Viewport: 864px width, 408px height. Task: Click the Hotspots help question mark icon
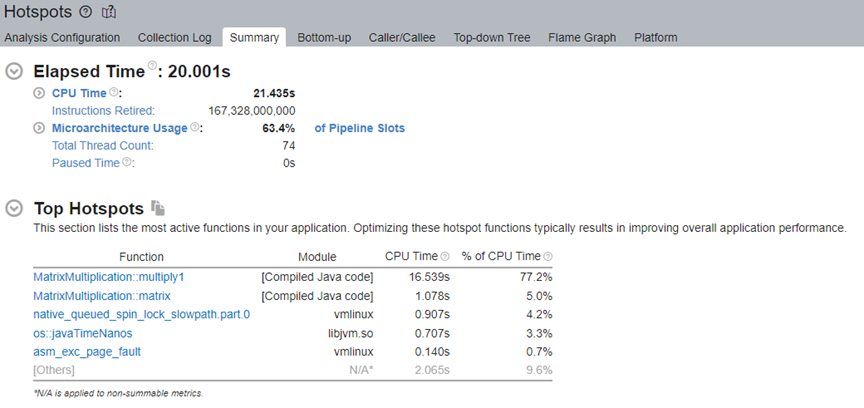(85, 12)
